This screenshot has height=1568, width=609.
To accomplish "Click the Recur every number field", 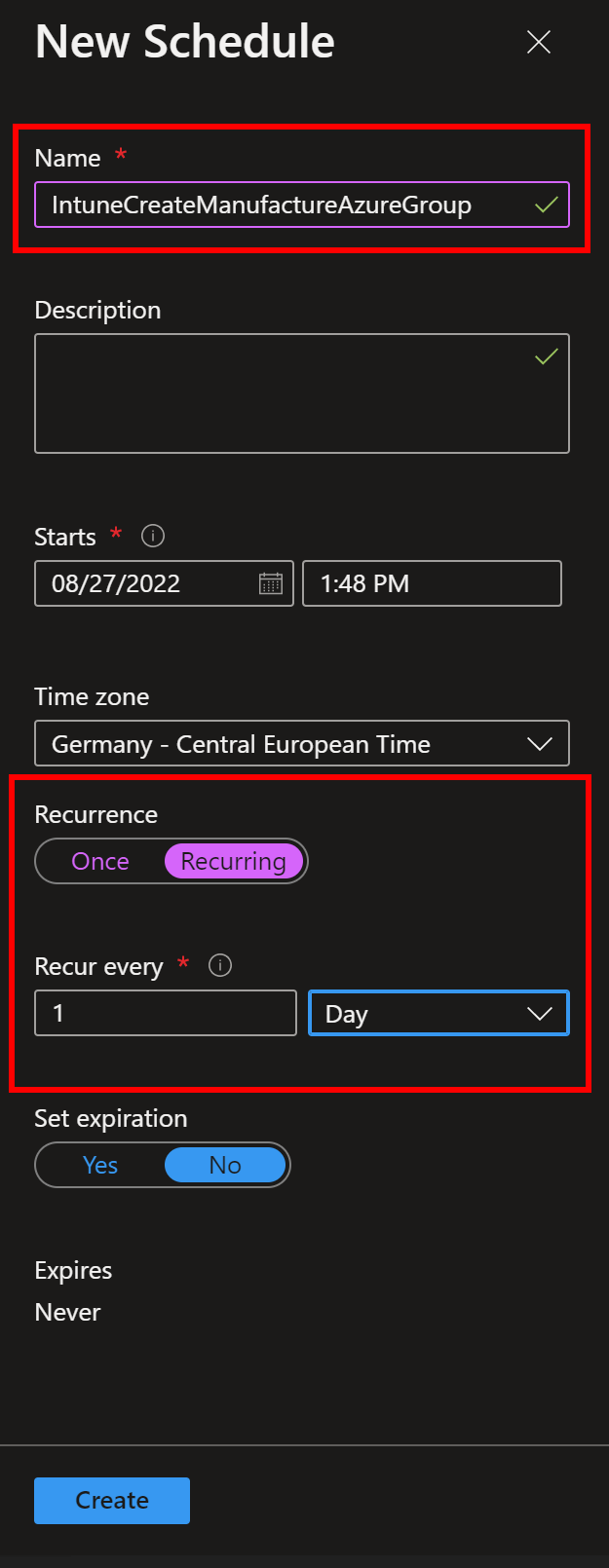I will coord(166,1013).
